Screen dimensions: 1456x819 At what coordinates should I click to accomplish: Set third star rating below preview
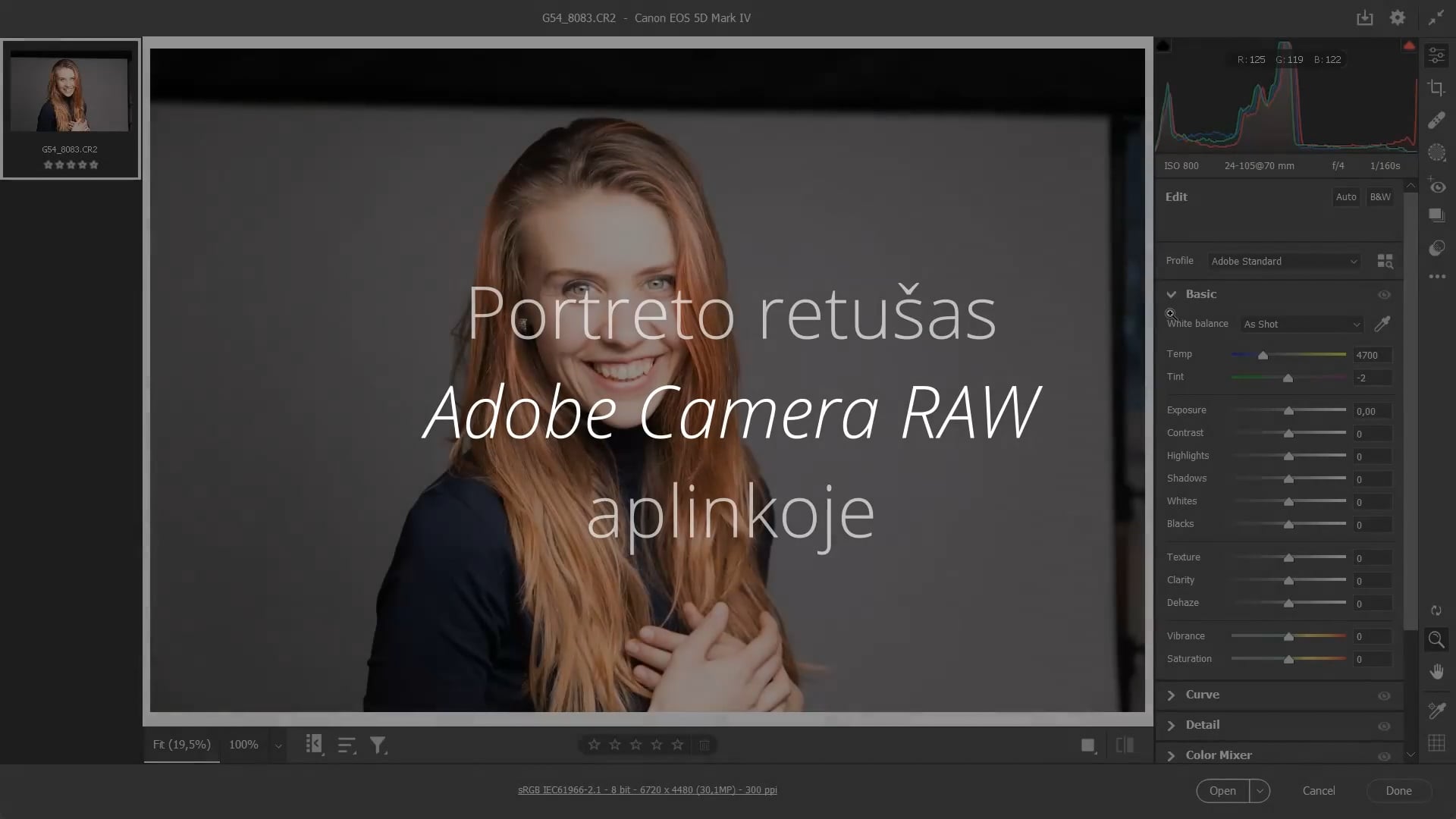tap(636, 745)
